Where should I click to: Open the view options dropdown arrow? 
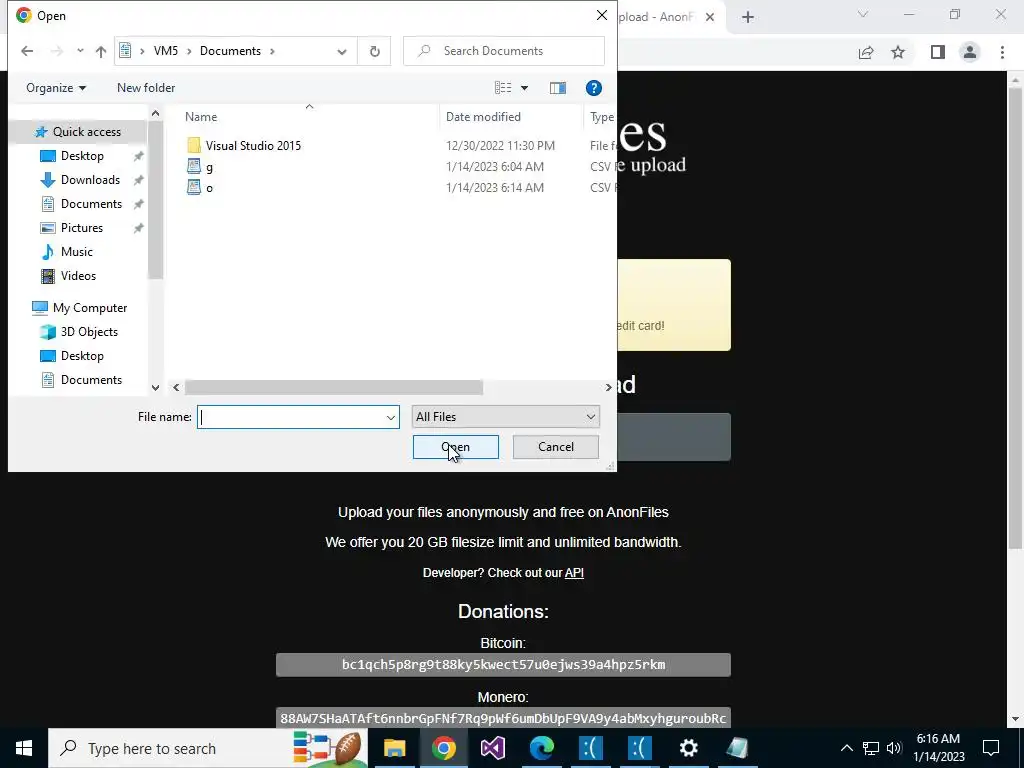tap(524, 88)
